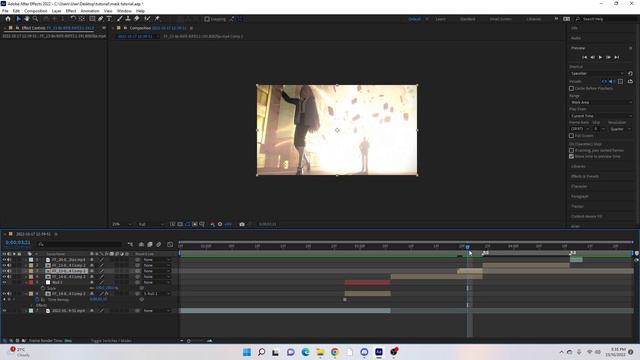The height and width of the screenshot is (360, 640).
Task: Open parent dropdown for layer 1
Action: click(x=156, y=260)
